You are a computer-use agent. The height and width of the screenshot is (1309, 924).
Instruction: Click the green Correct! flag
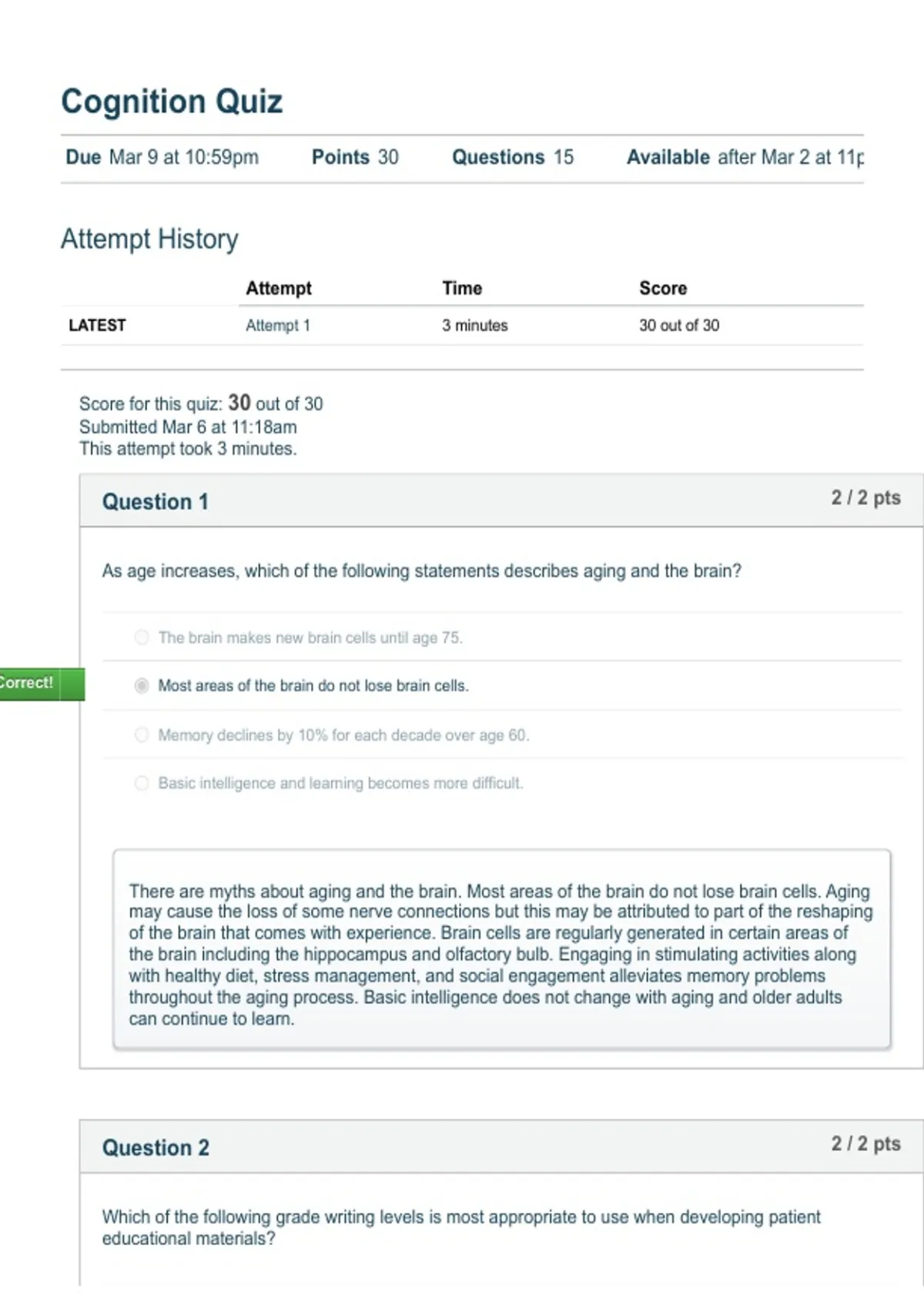(42, 684)
